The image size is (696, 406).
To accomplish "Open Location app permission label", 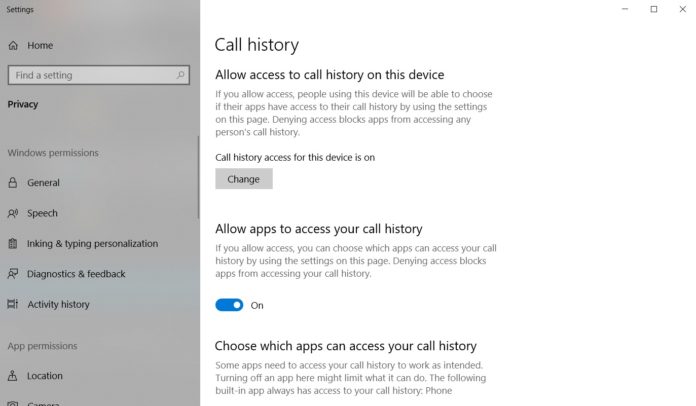I will point(45,376).
